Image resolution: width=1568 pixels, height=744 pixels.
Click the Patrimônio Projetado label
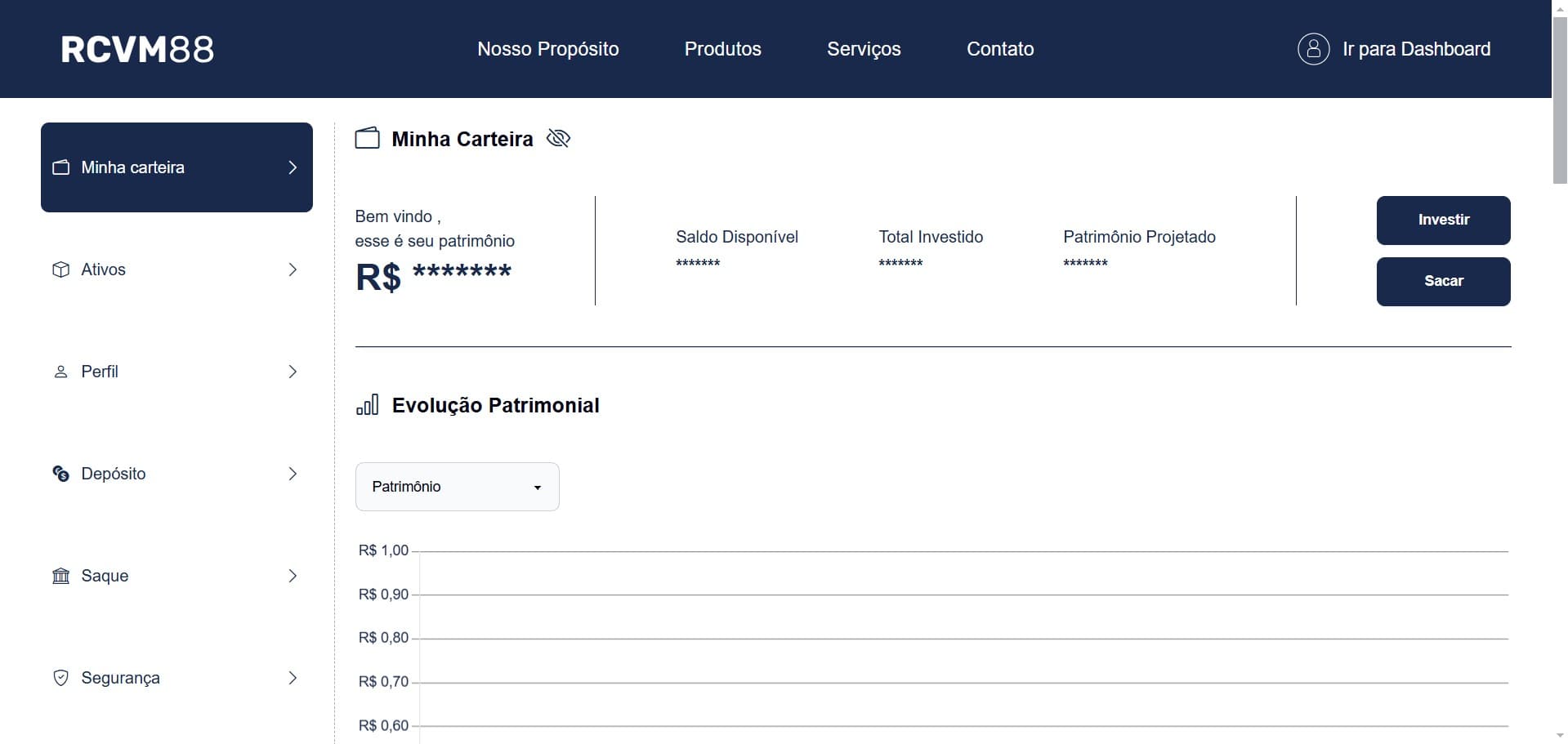[x=1139, y=237]
